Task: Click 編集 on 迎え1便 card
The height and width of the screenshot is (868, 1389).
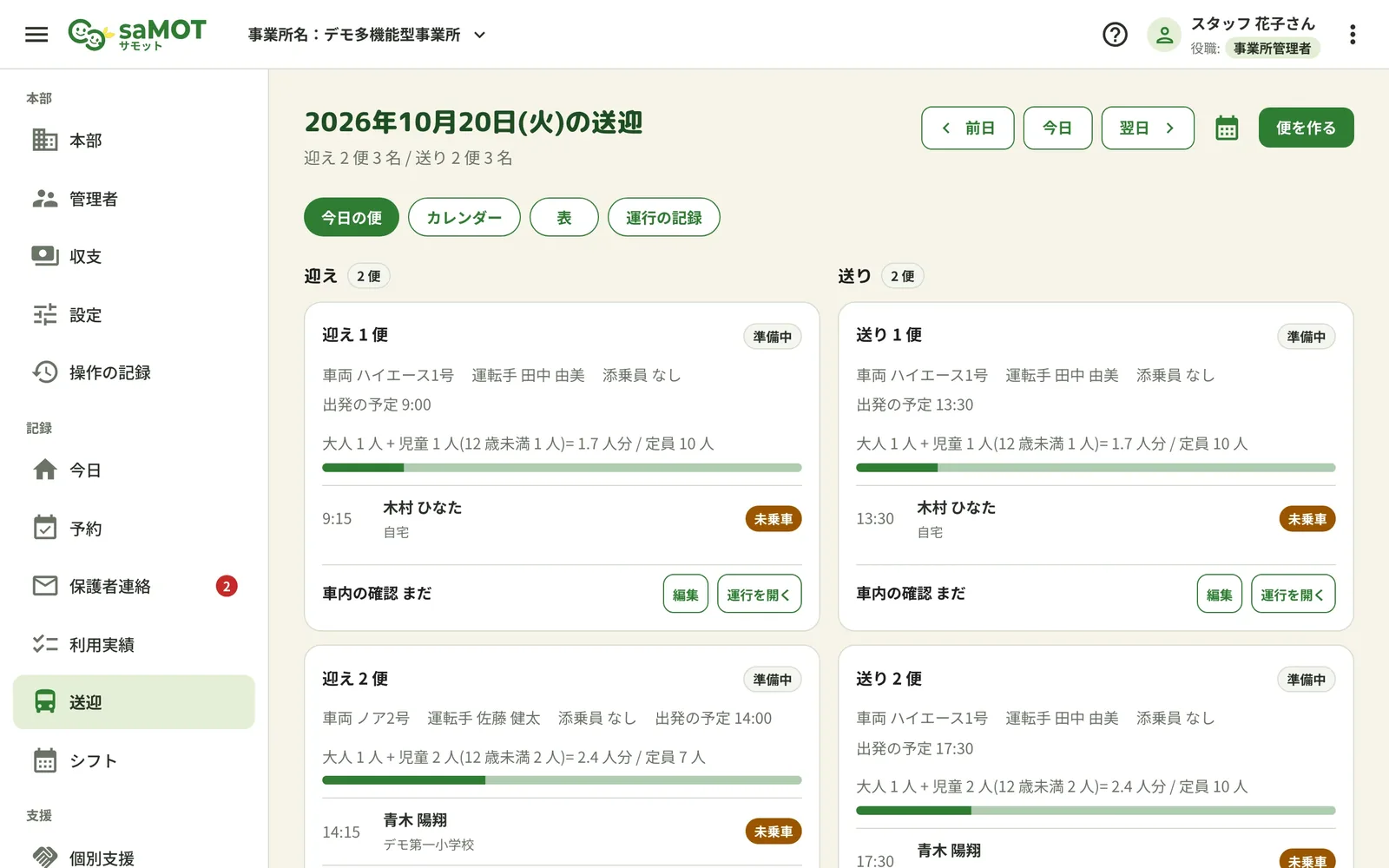Action: (x=686, y=594)
